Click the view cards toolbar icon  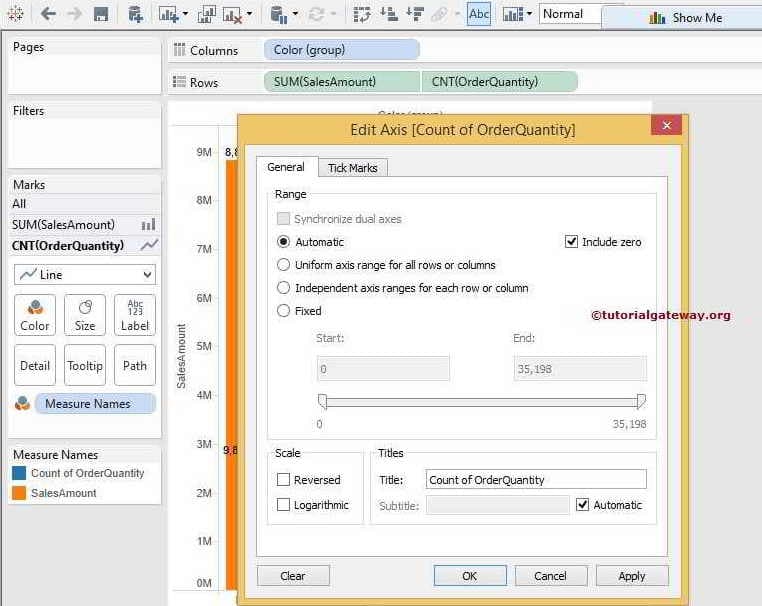(x=513, y=15)
